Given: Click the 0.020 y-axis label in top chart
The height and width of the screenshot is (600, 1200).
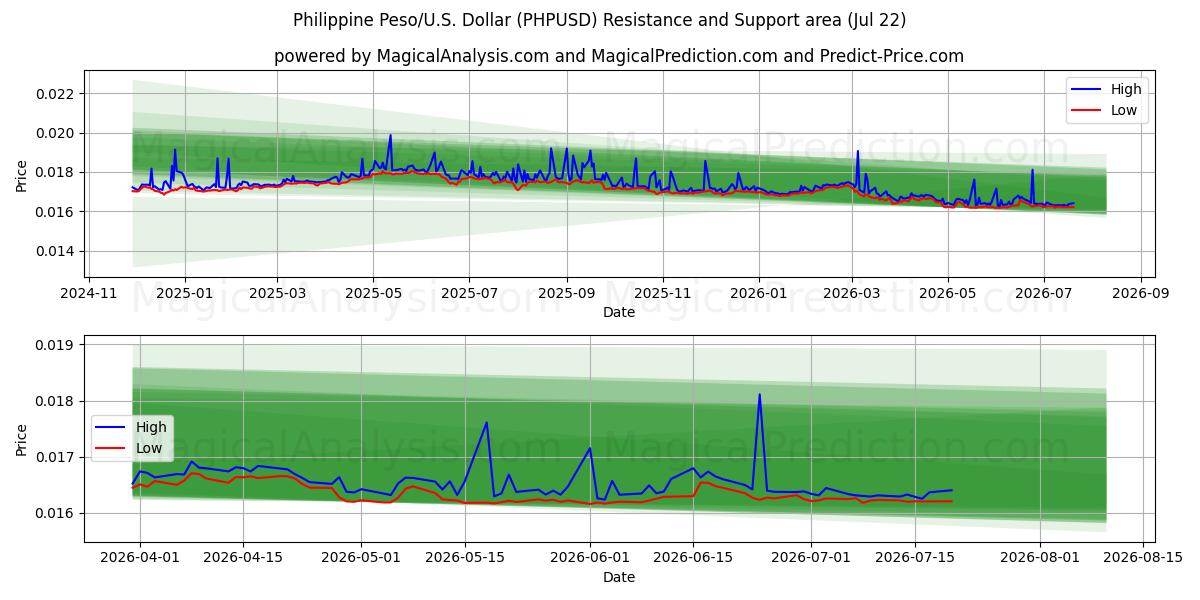Looking at the screenshot, I should pyautogui.click(x=57, y=133).
